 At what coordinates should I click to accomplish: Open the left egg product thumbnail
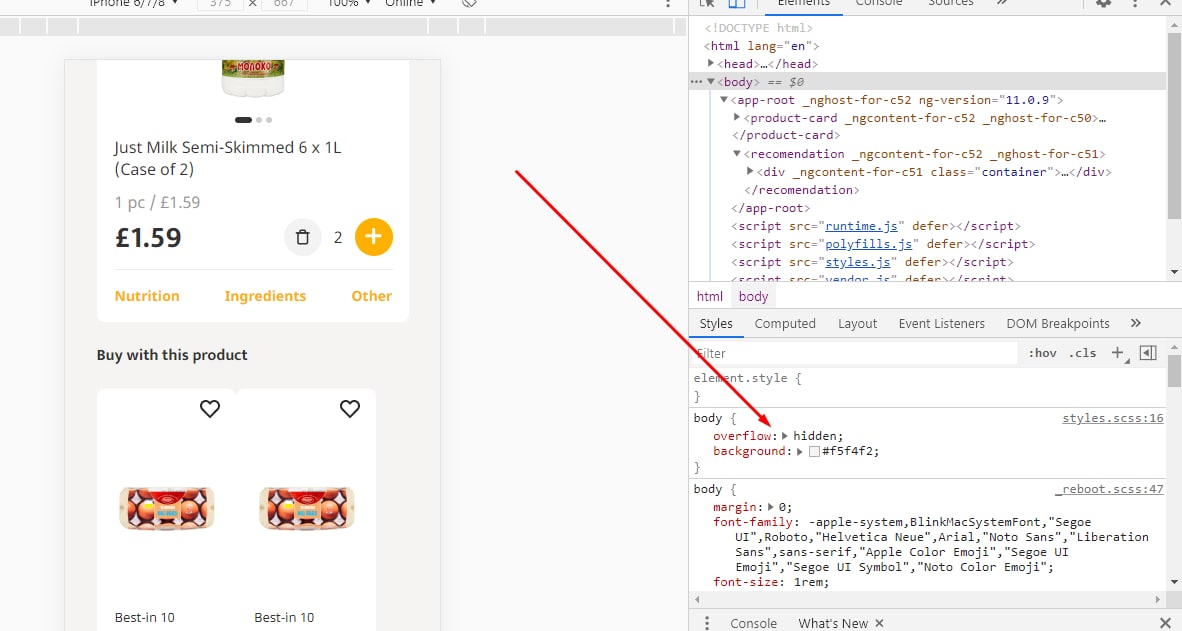pos(167,508)
